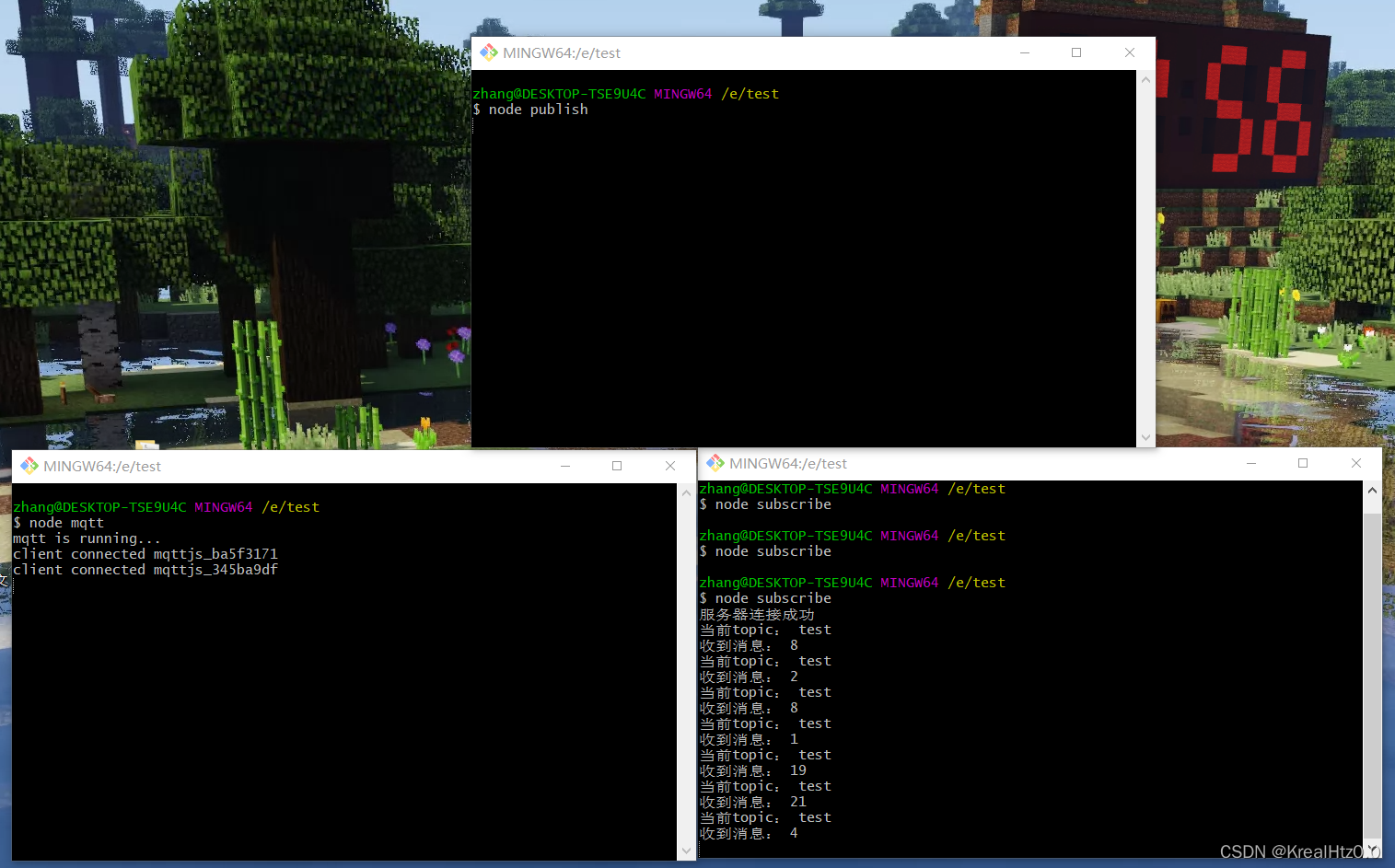This screenshot has width=1395, height=868.
Task: Click the '收到消息: 19' line
Action: pos(753,770)
